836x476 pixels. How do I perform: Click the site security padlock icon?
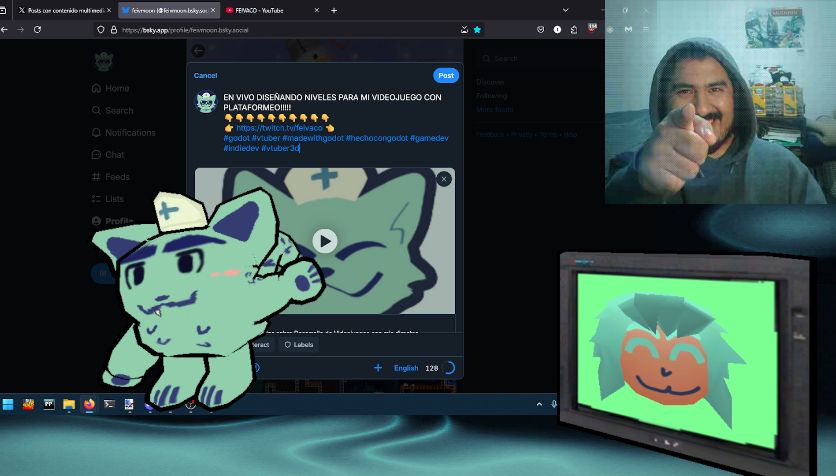click(x=114, y=30)
